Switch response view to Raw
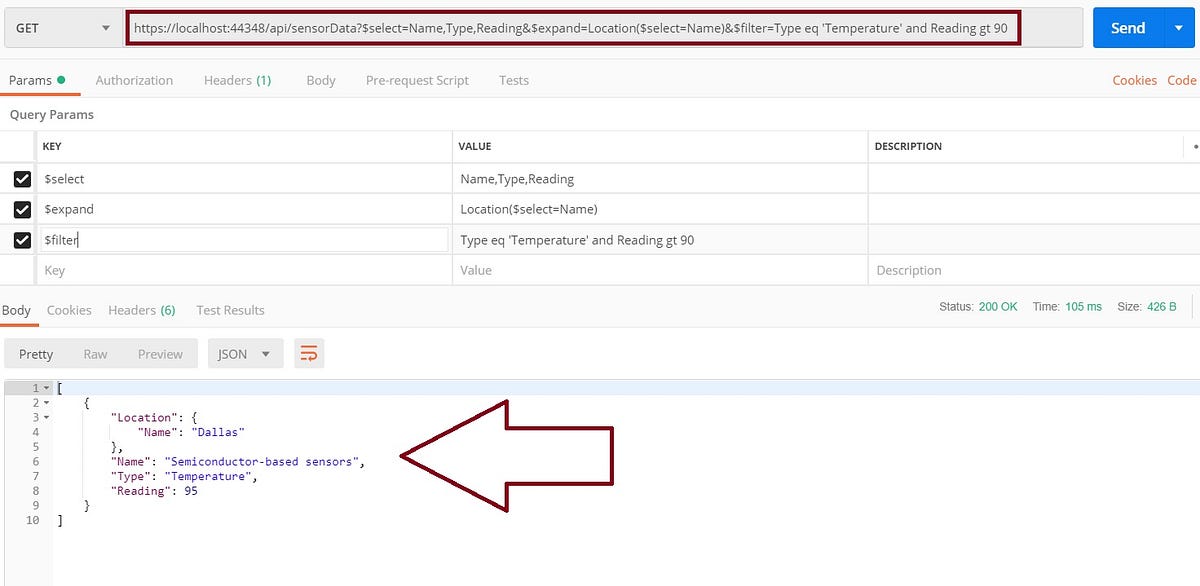This screenshot has width=1200, height=586. pyautogui.click(x=95, y=353)
